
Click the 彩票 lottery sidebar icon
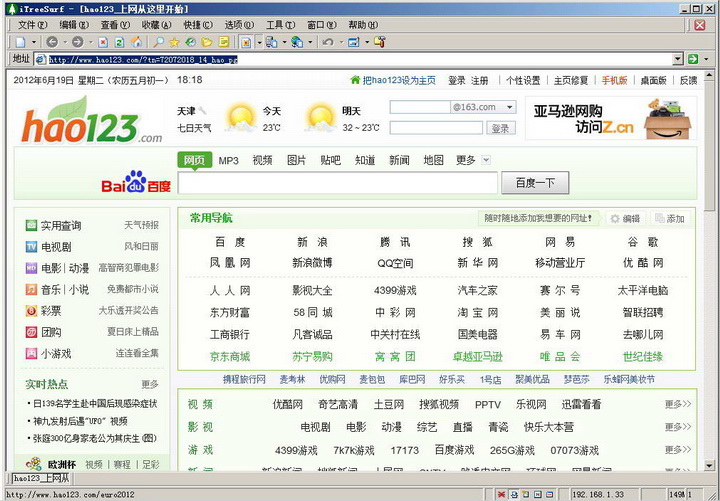point(31,311)
